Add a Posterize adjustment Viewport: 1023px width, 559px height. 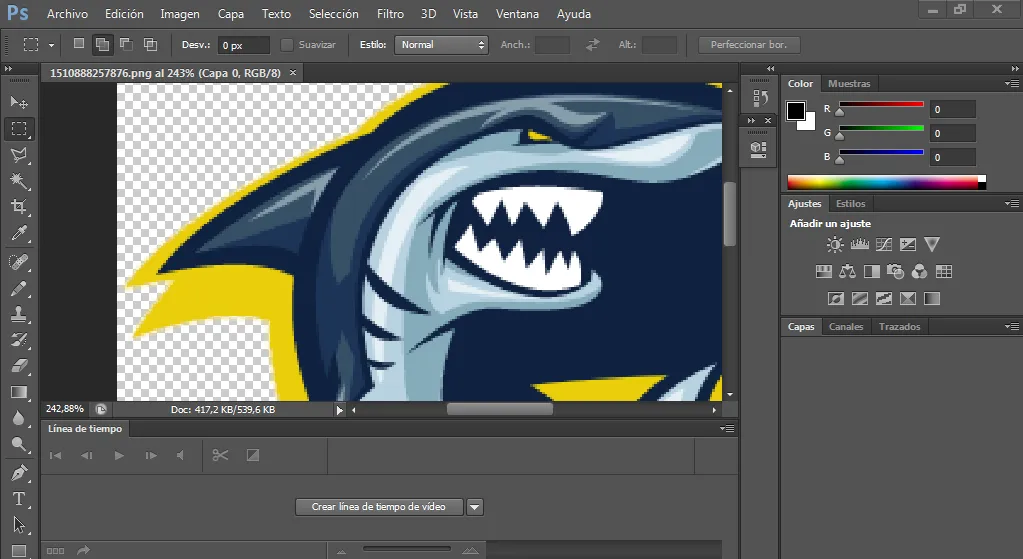point(860,299)
